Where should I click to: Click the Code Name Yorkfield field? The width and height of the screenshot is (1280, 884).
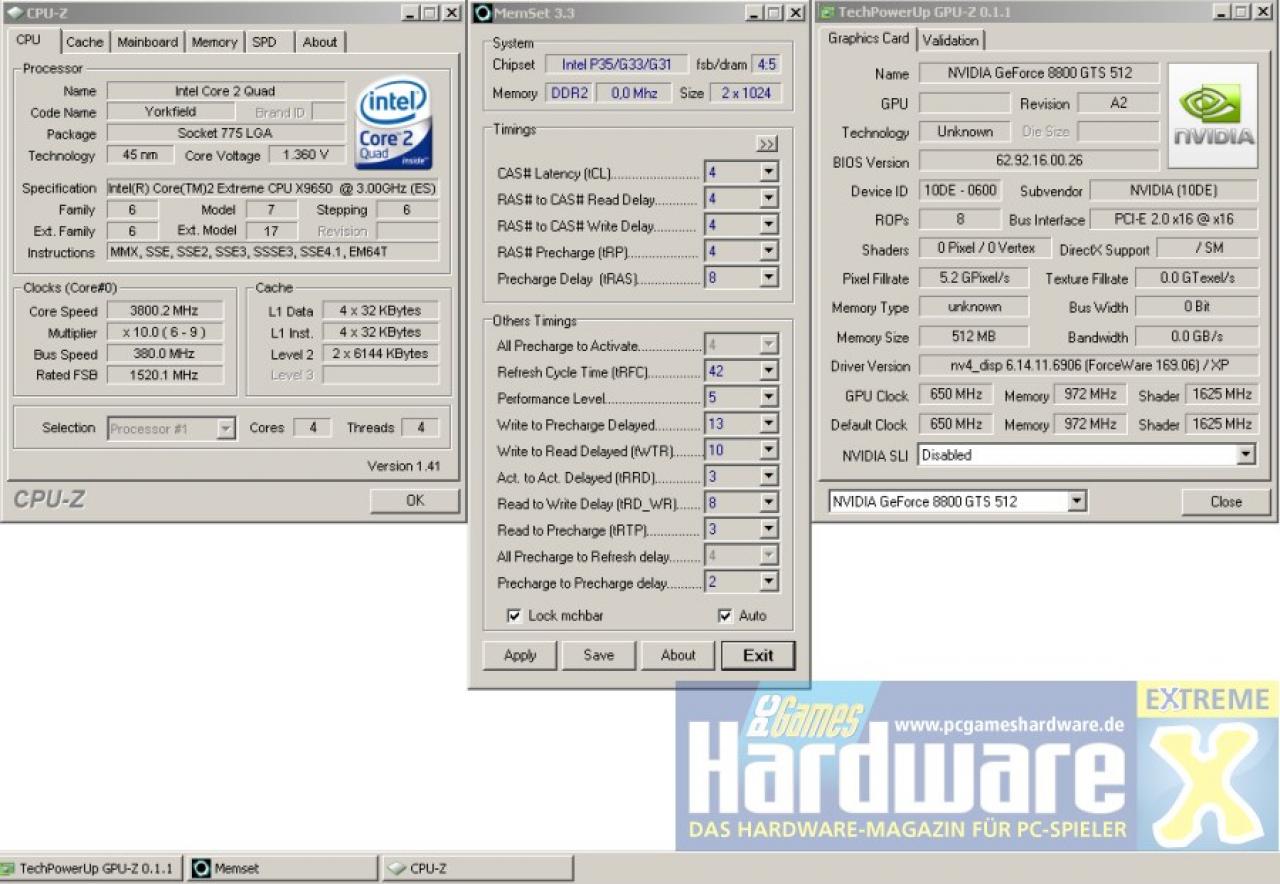click(x=170, y=112)
